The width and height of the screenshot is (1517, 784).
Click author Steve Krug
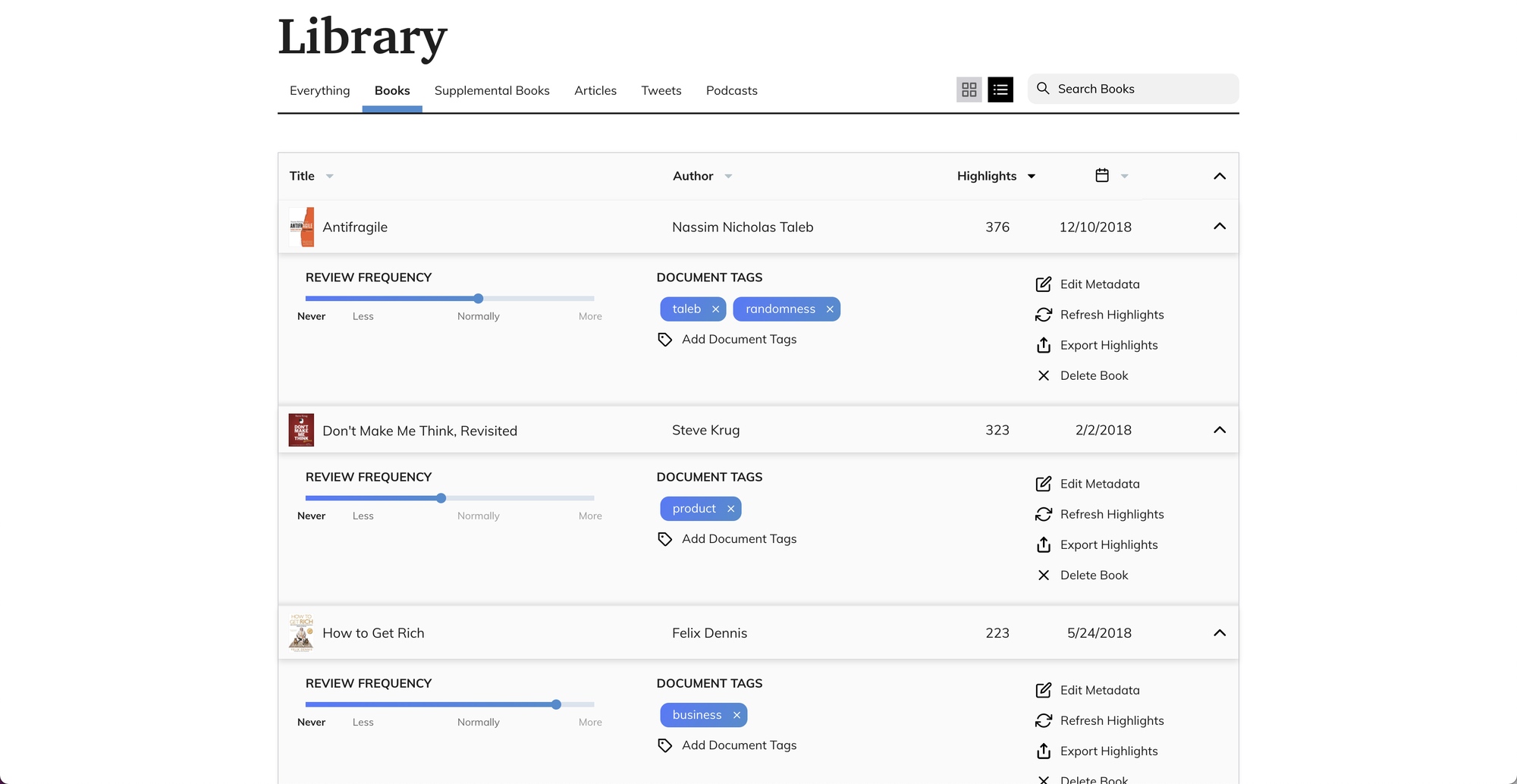[x=706, y=430]
